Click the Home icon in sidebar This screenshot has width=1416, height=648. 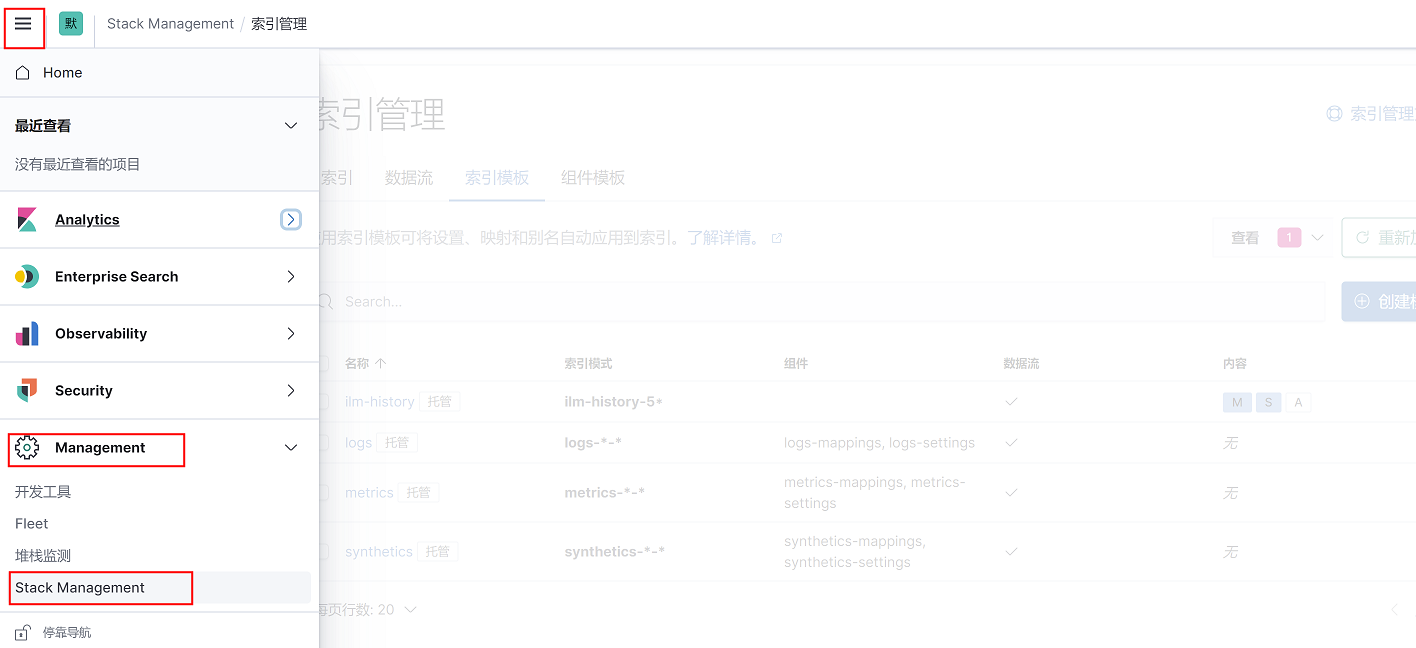click(x=23, y=73)
